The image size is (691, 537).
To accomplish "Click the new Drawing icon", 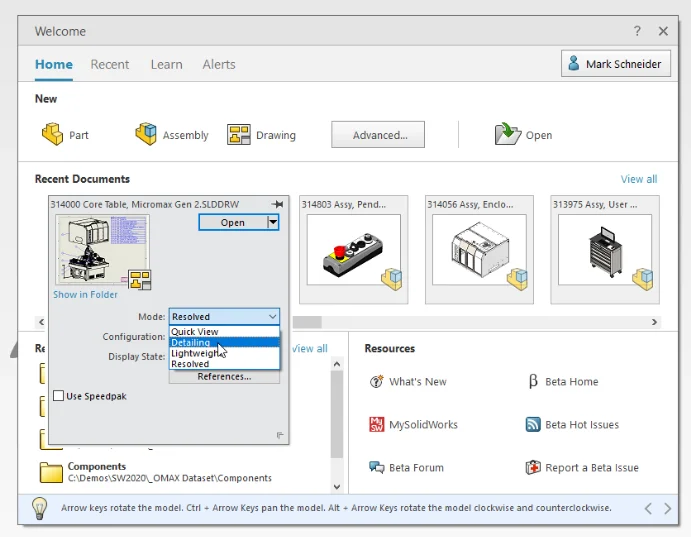I will tap(239, 134).
